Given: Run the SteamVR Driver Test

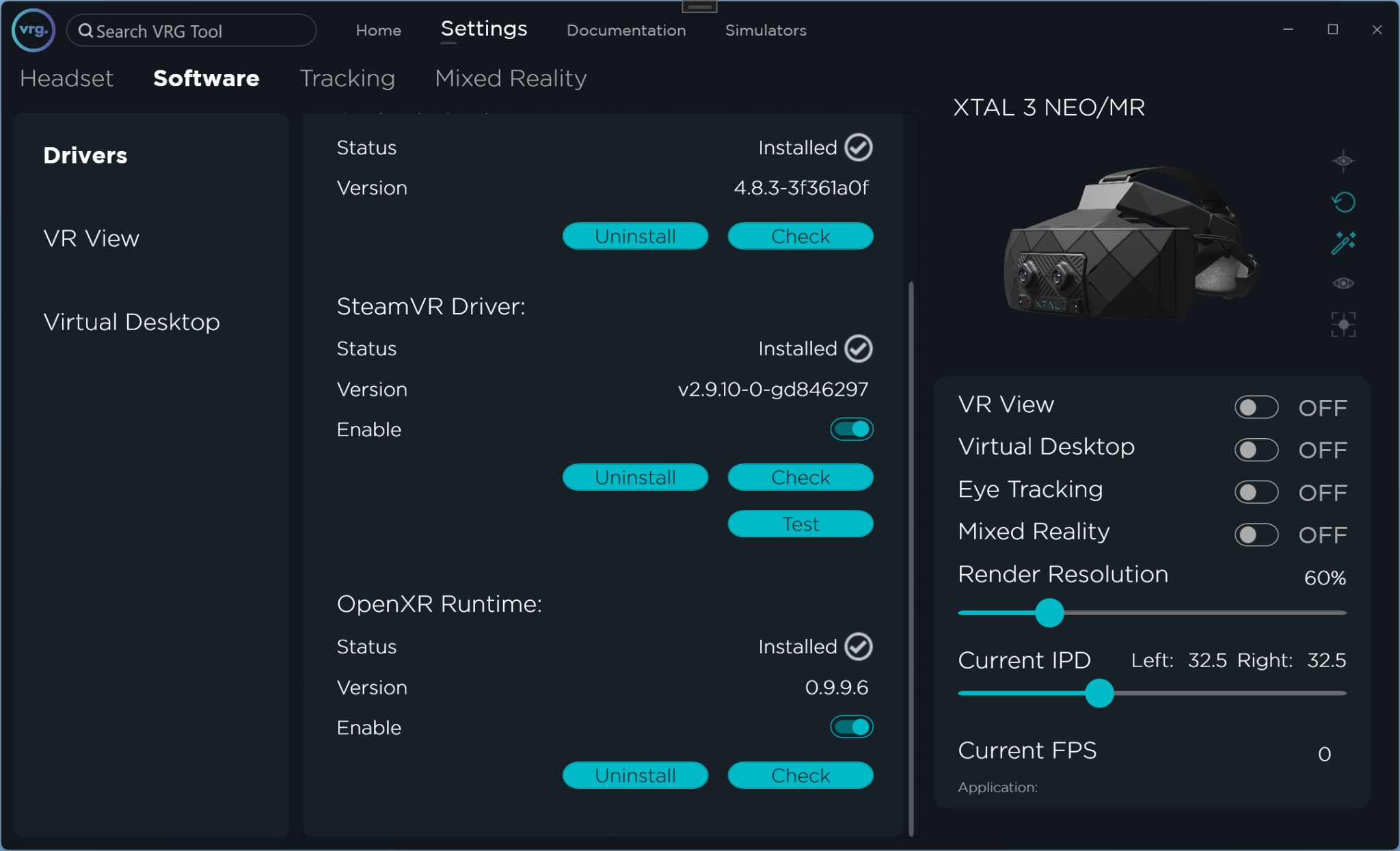Looking at the screenshot, I should (800, 524).
